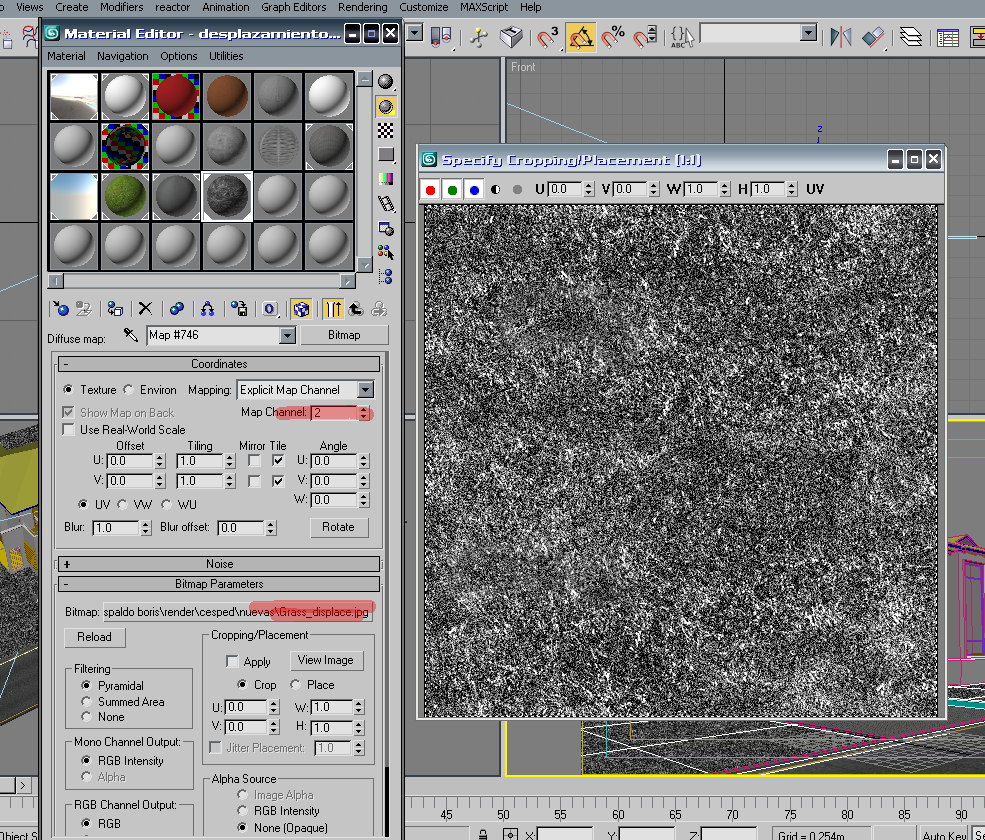Viewport: 985px width, 840px height.
Task: Open the Map #746 name dropdown
Action: pos(288,335)
